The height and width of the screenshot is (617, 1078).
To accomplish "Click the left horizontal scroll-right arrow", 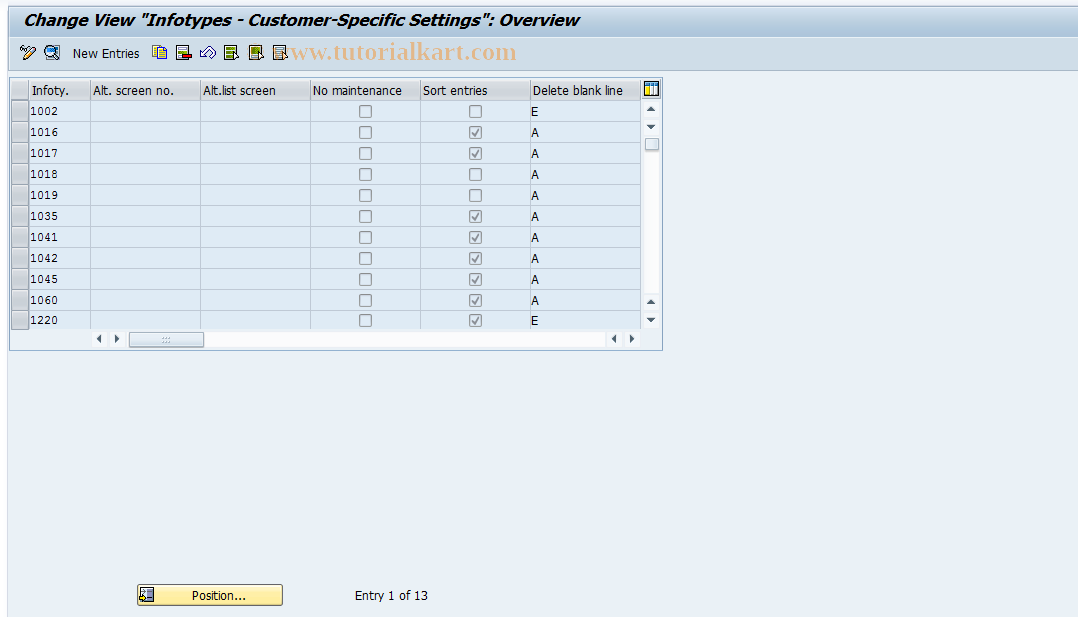I will tap(117, 339).
